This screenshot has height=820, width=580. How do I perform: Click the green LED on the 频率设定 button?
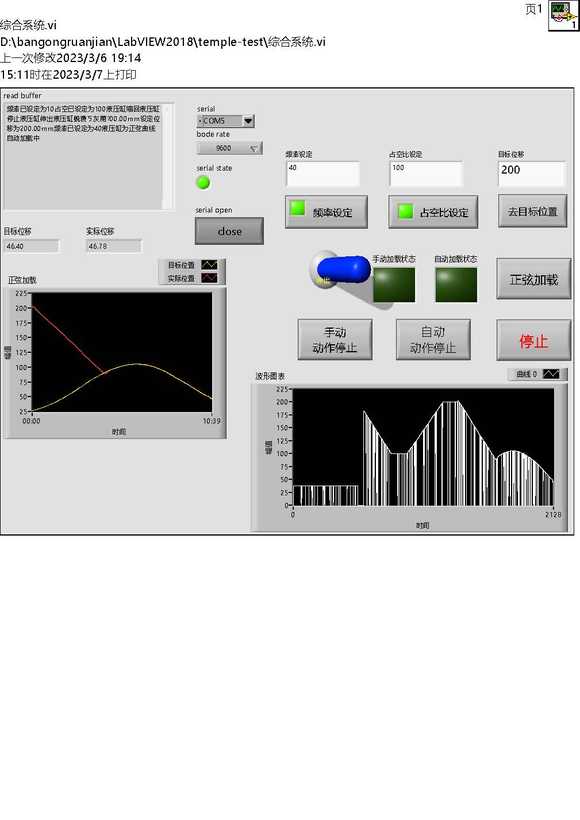298,208
